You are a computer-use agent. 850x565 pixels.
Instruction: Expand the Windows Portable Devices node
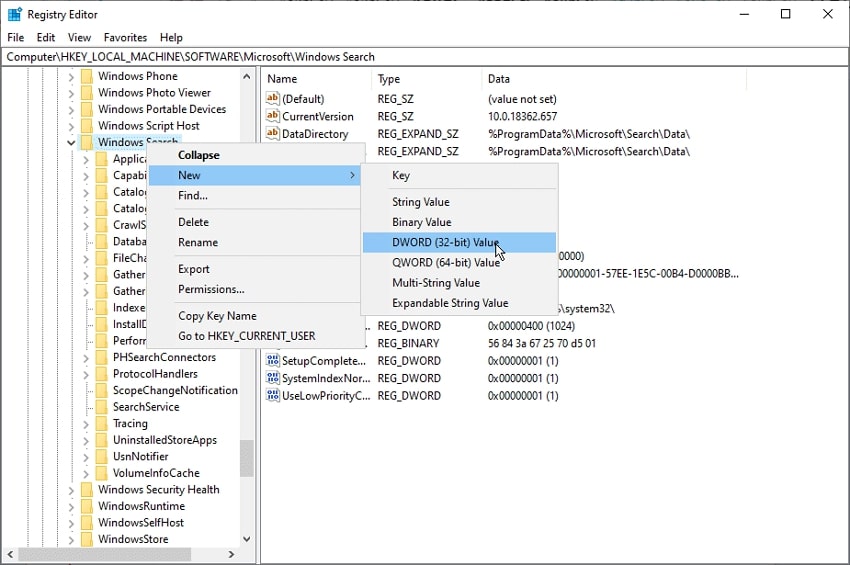click(x=71, y=110)
